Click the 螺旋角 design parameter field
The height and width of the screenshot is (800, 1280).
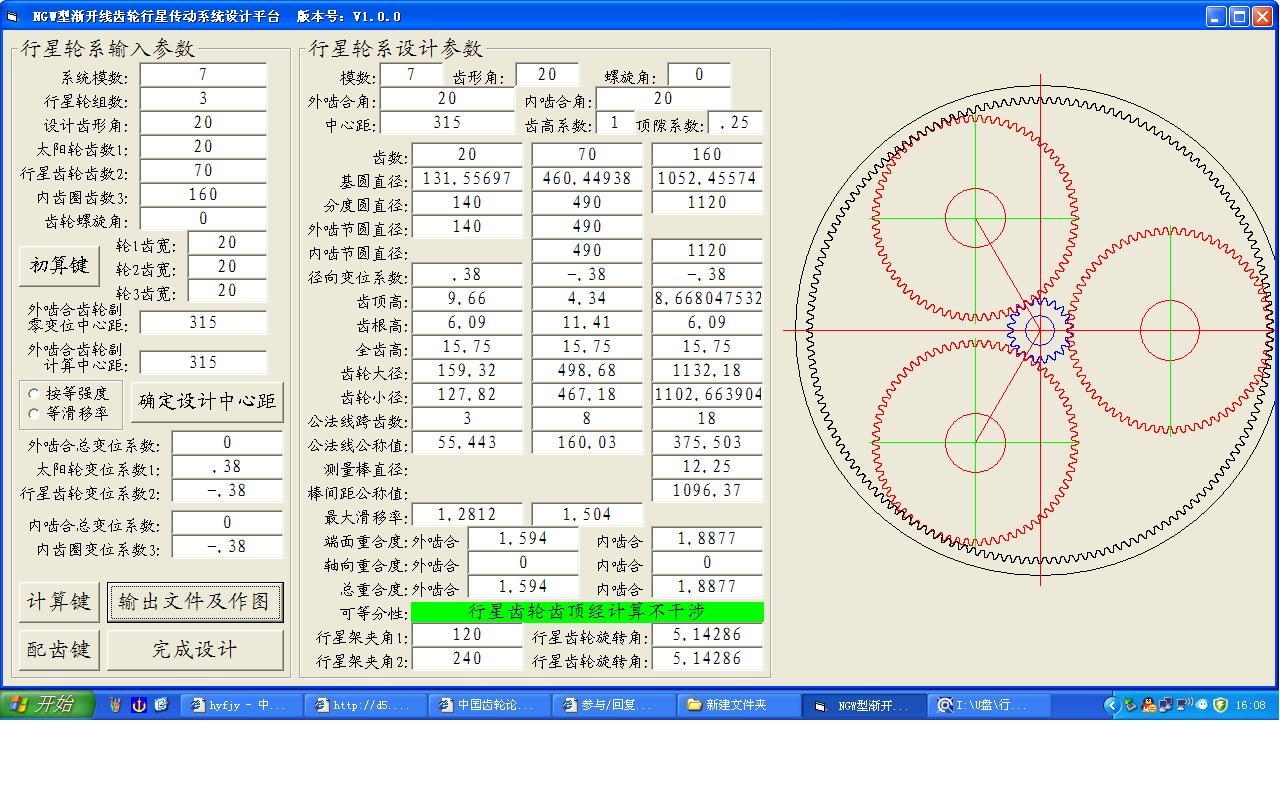pyautogui.click(x=699, y=75)
